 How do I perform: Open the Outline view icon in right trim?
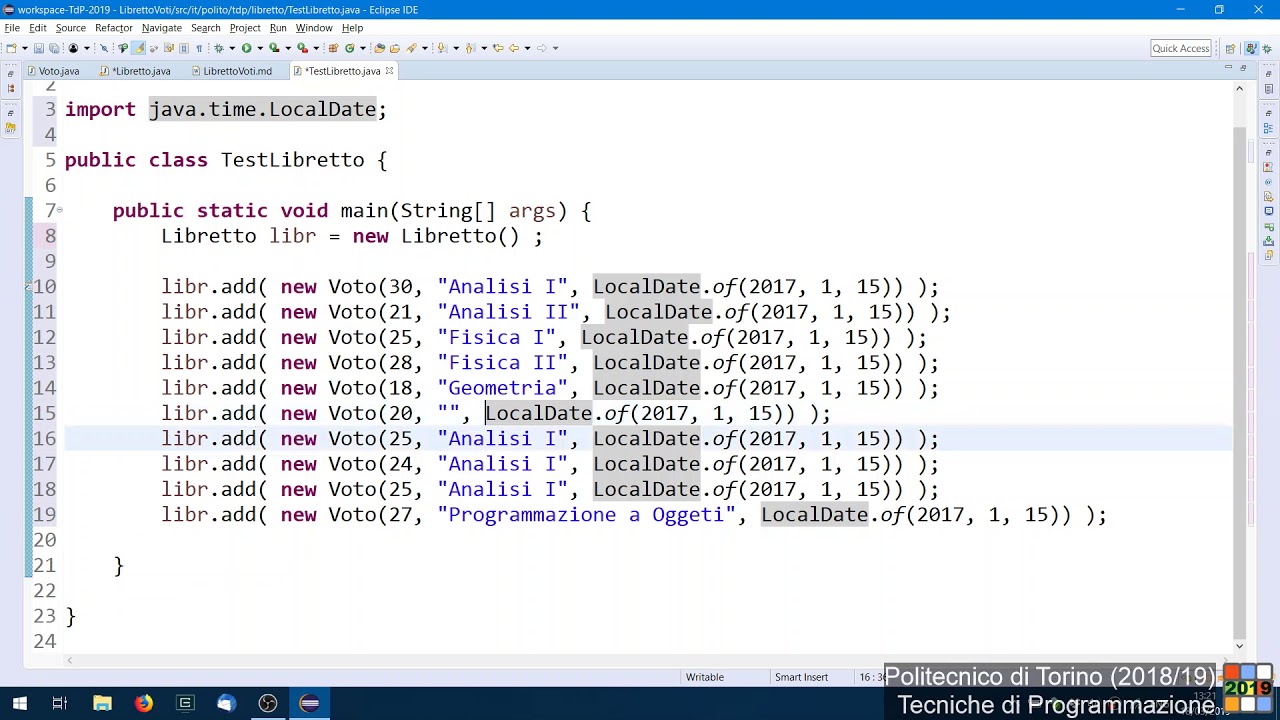pos(1269,127)
